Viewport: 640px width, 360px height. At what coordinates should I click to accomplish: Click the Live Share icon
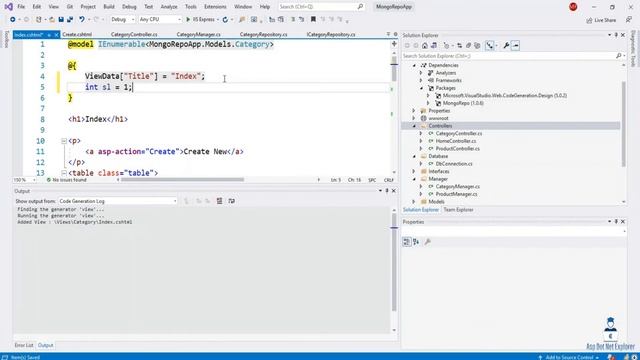(589, 20)
